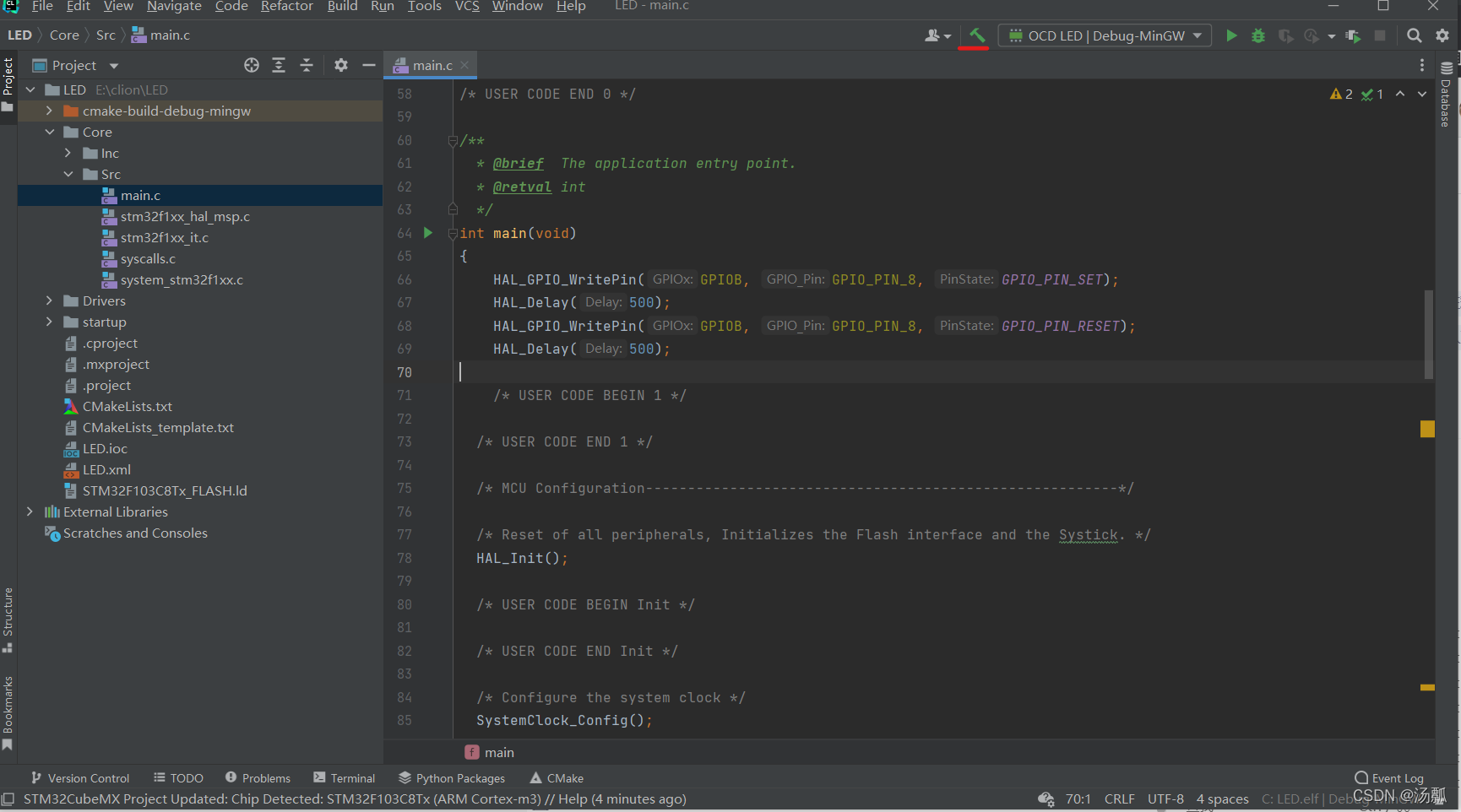
Task: Open the Structure side panel
Action: pos(8,620)
